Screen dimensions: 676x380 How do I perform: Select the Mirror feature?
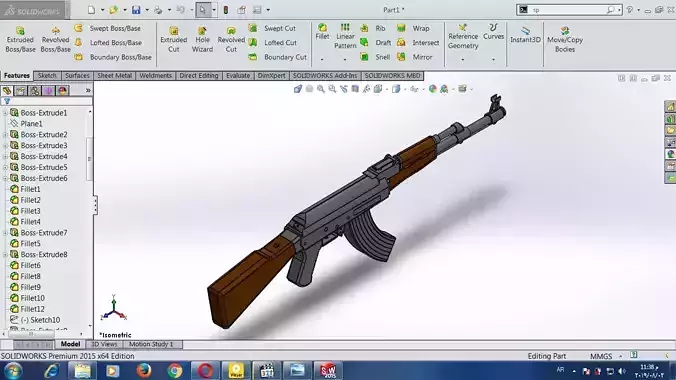click(414, 57)
